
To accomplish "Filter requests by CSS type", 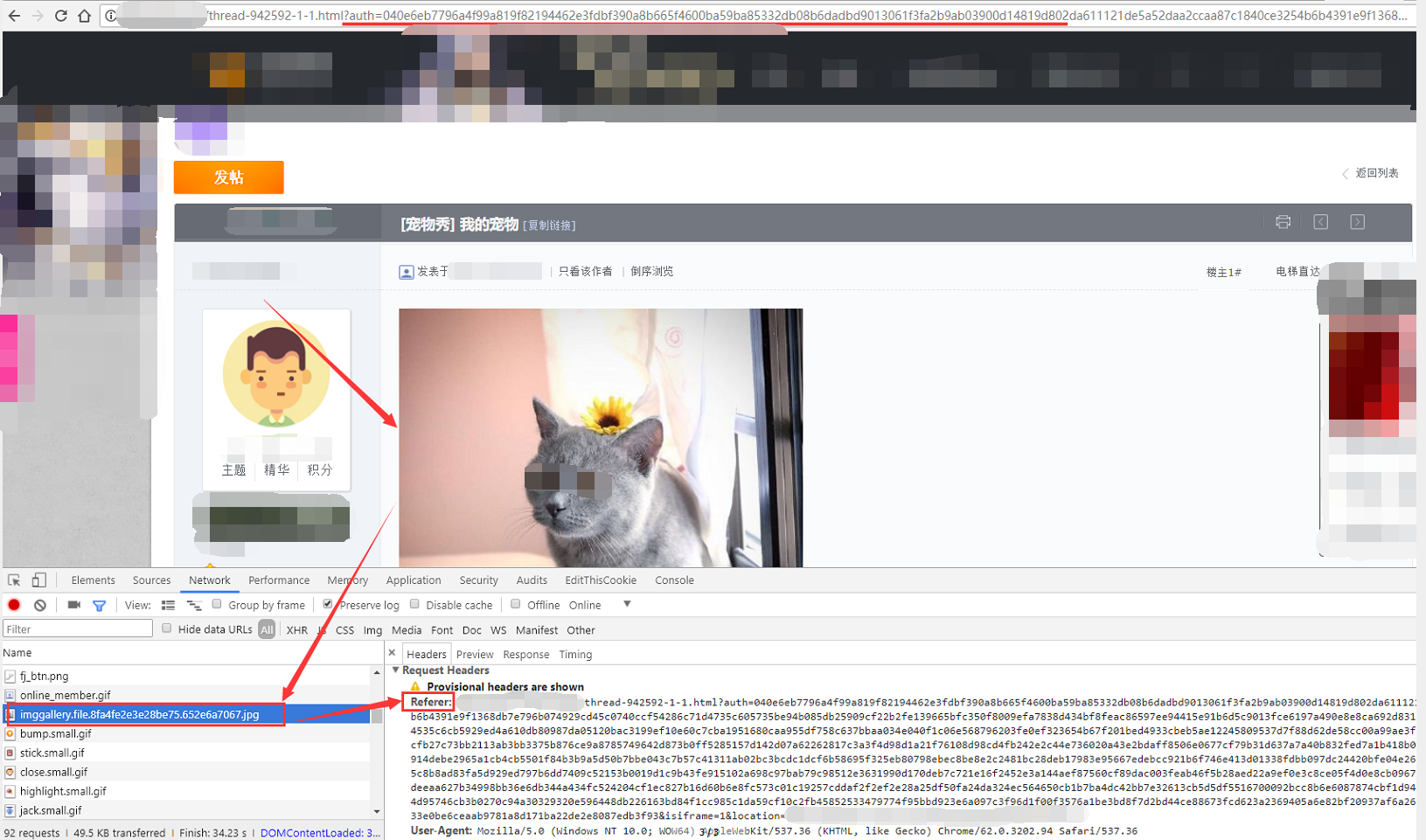I will click(345, 630).
